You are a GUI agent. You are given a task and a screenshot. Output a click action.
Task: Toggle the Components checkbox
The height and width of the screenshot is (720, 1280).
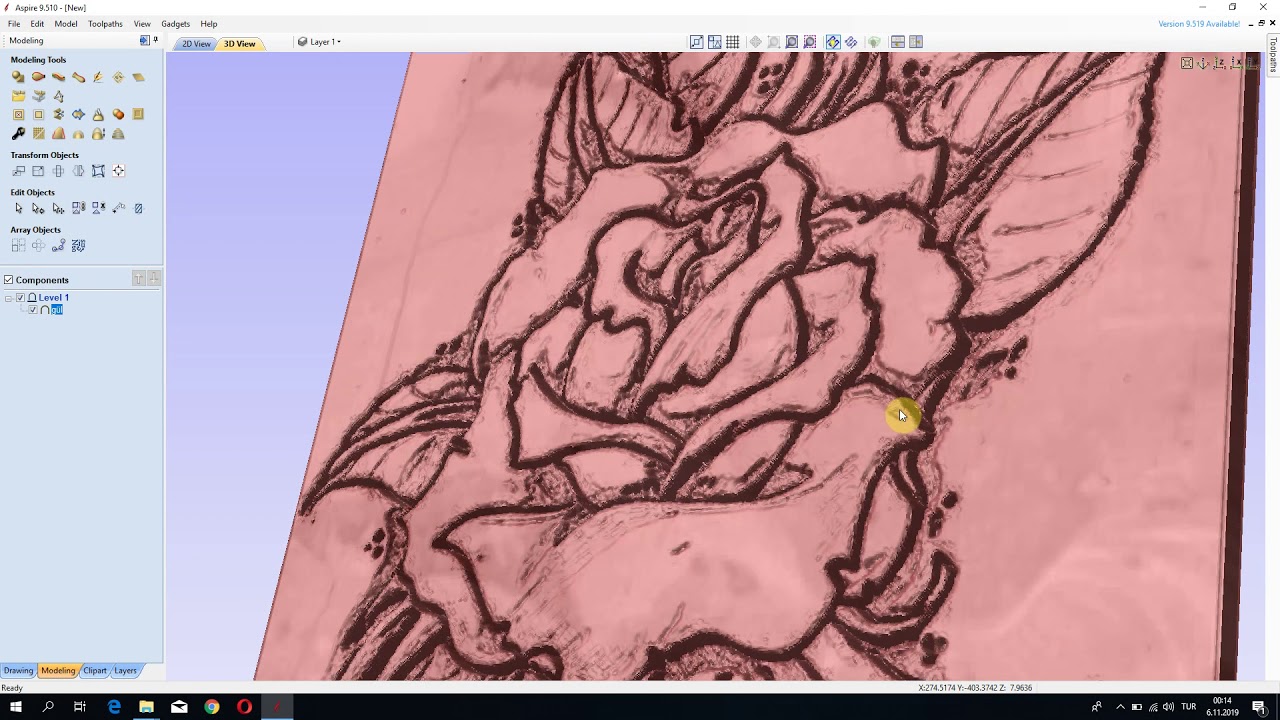pyautogui.click(x=8, y=280)
